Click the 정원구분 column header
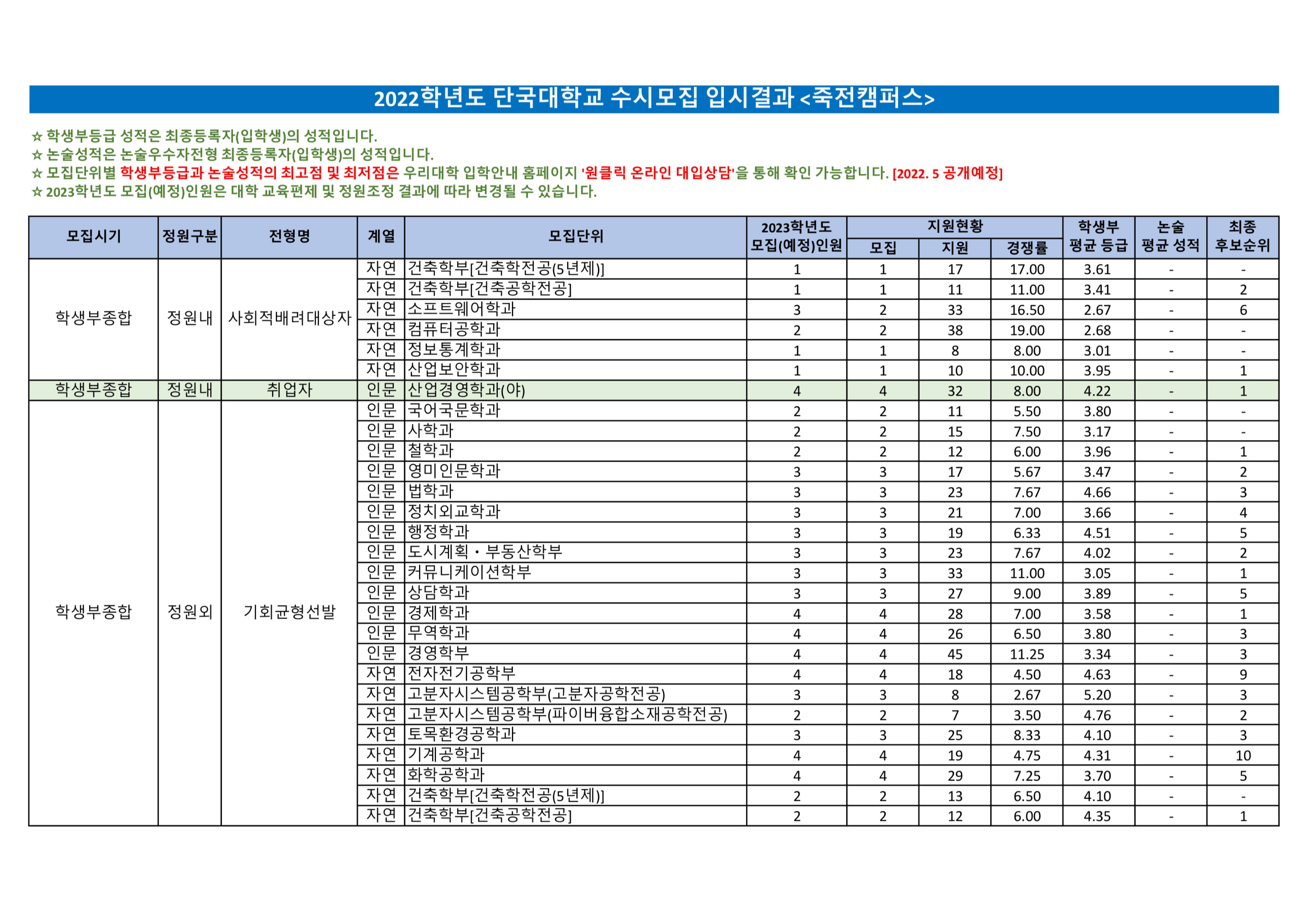Screen dimensions: 1316x907 click(x=189, y=237)
